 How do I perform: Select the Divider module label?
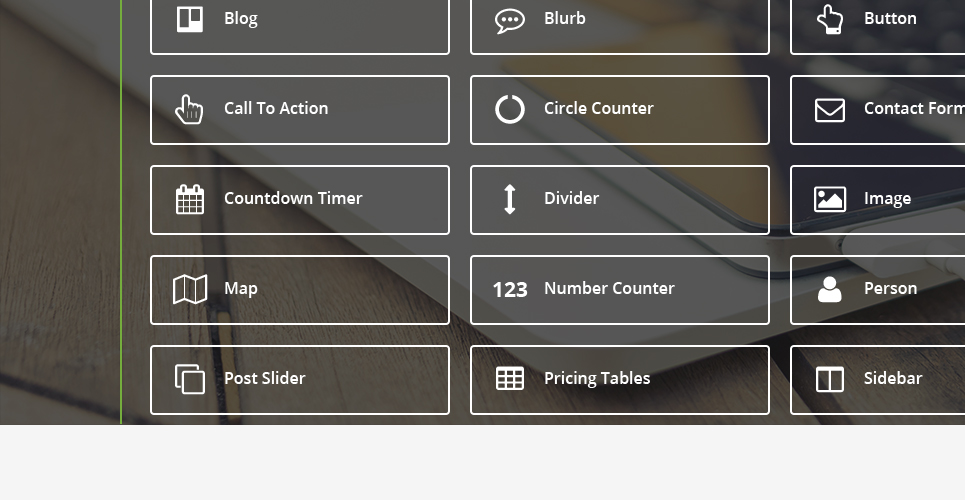[x=571, y=198]
